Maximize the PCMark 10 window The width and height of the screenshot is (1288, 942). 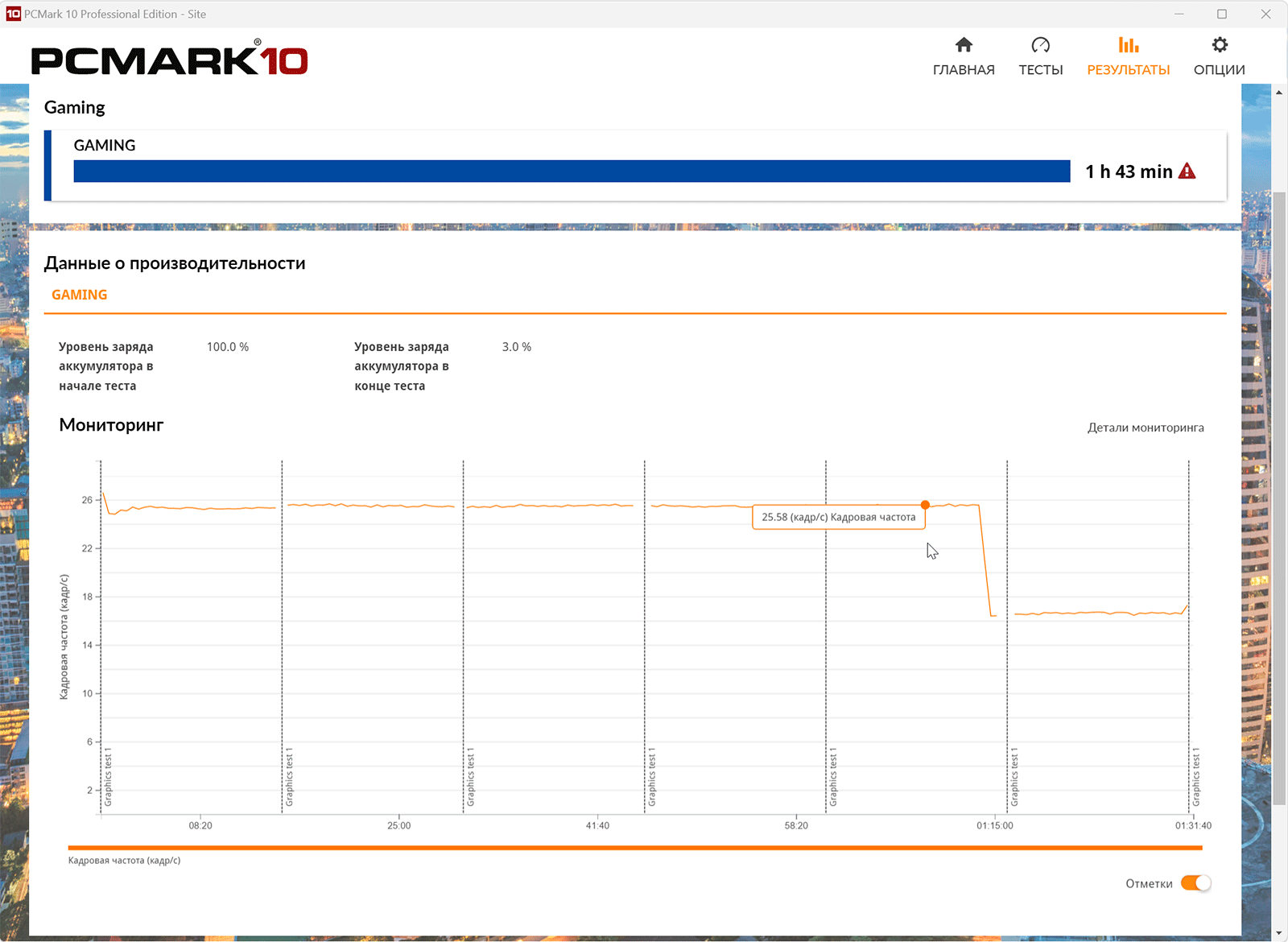click(x=1222, y=14)
